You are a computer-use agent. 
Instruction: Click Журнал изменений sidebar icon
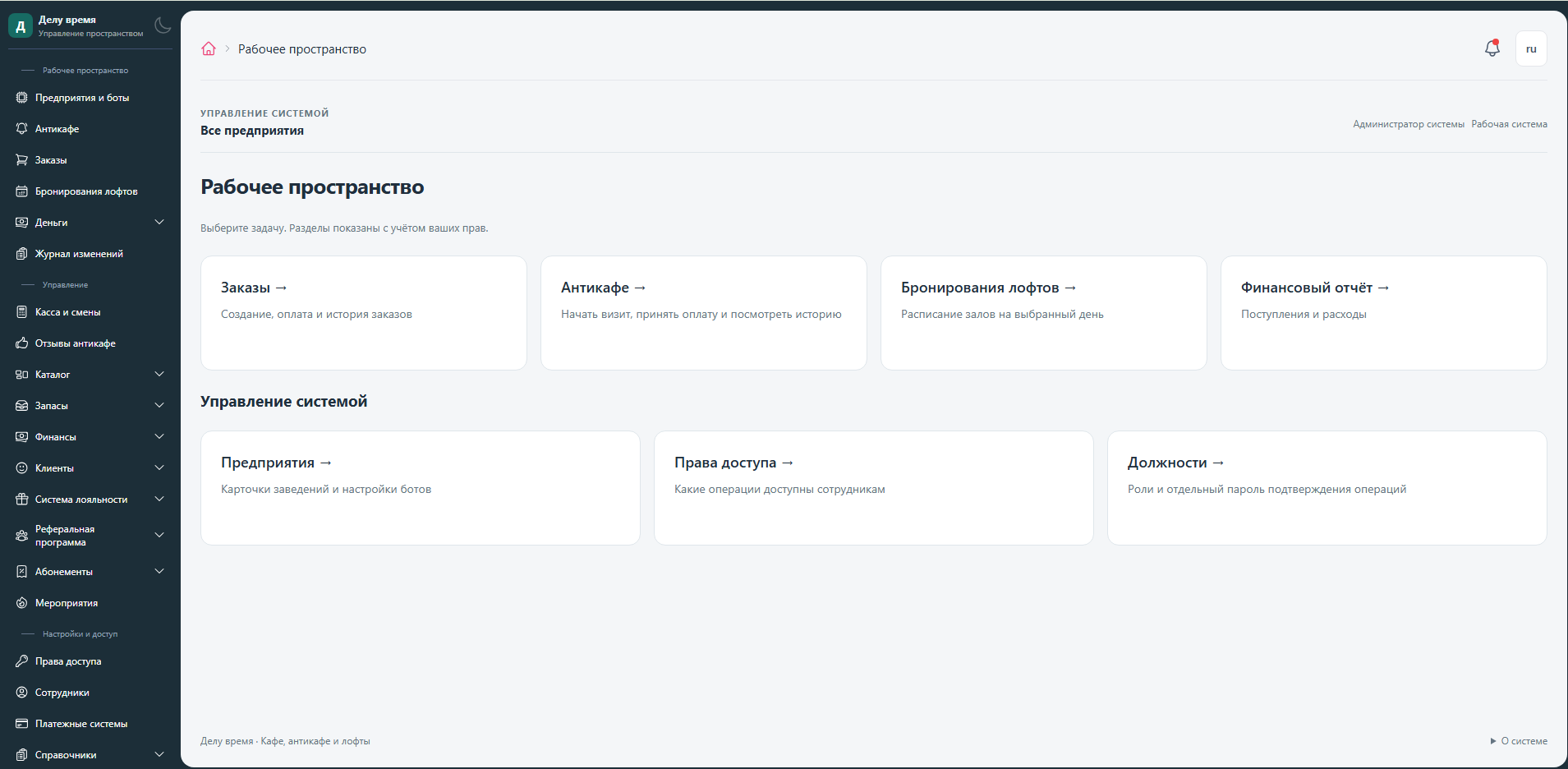pos(22,254)
